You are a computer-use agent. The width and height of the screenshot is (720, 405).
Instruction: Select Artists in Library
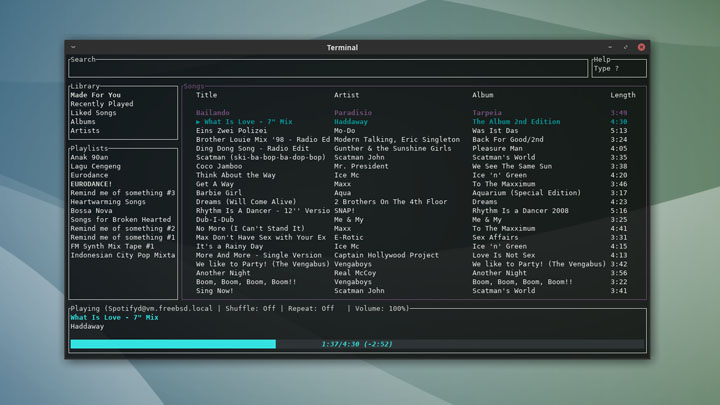[85, 130]
